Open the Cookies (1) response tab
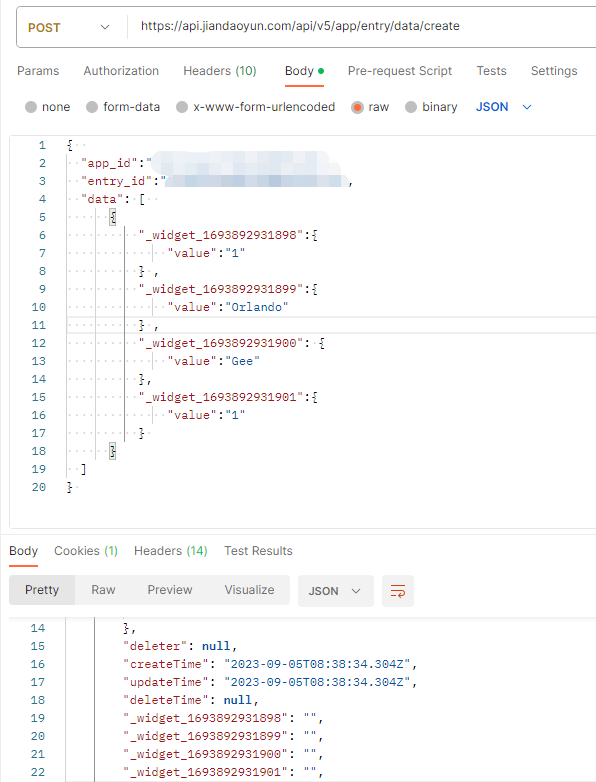Image resolution: width=596 pixels, height=782 pixels. [x=86, y=551]
